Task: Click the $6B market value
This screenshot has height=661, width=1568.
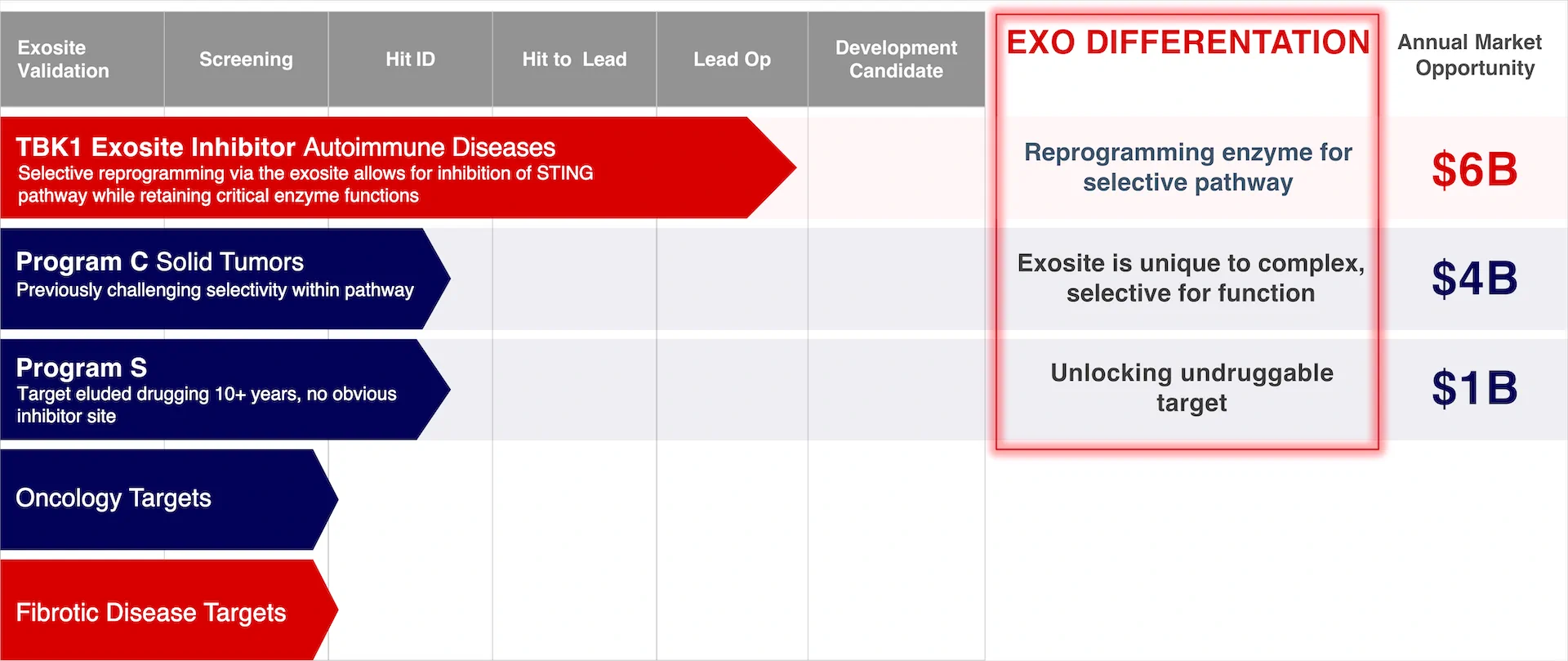Action: 1474,169
